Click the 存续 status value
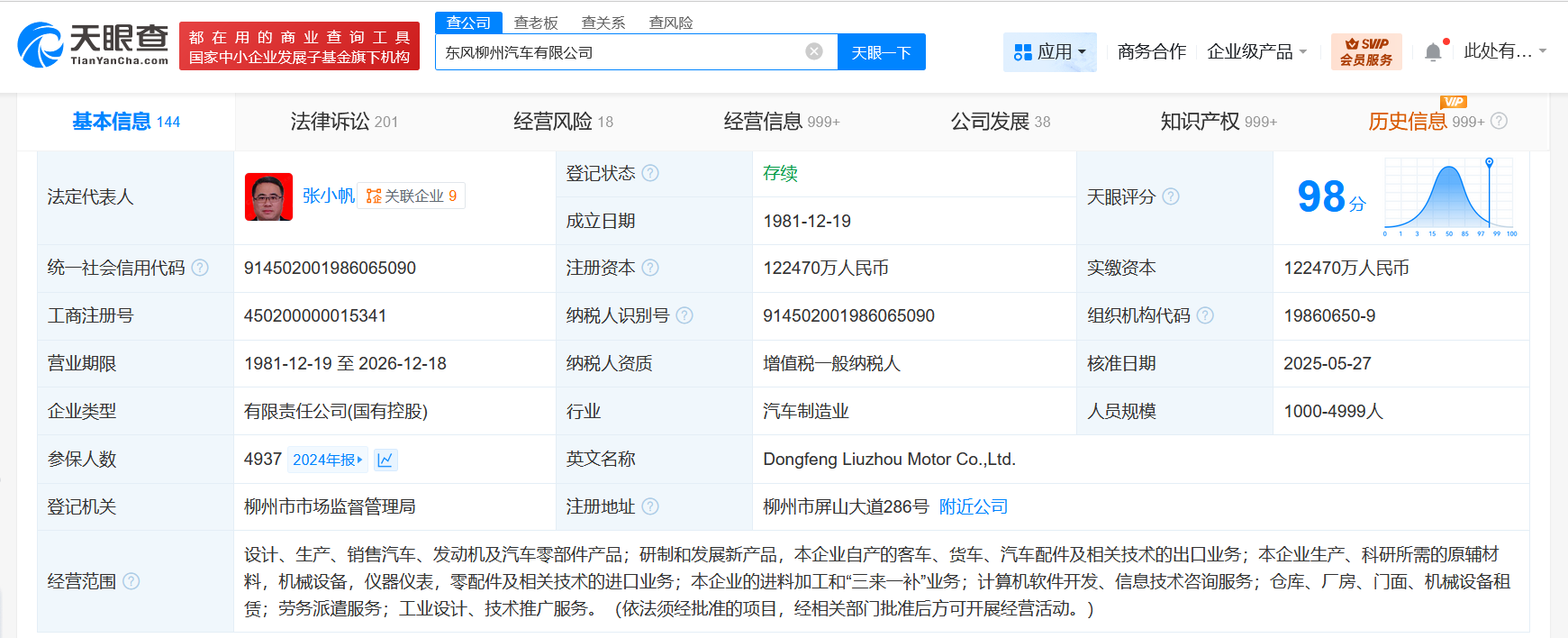This screenshot has width=1568, height=638. click(781, 173)
